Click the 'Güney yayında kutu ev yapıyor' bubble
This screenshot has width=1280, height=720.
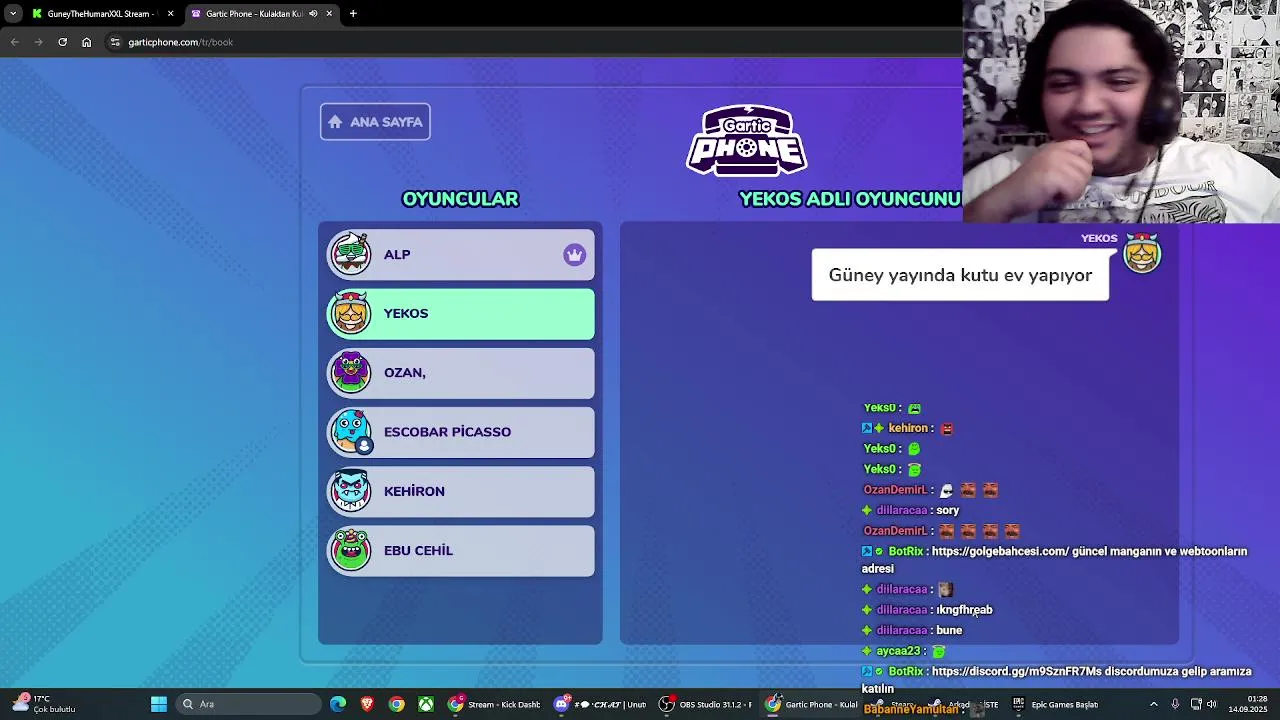coord(960,275)
